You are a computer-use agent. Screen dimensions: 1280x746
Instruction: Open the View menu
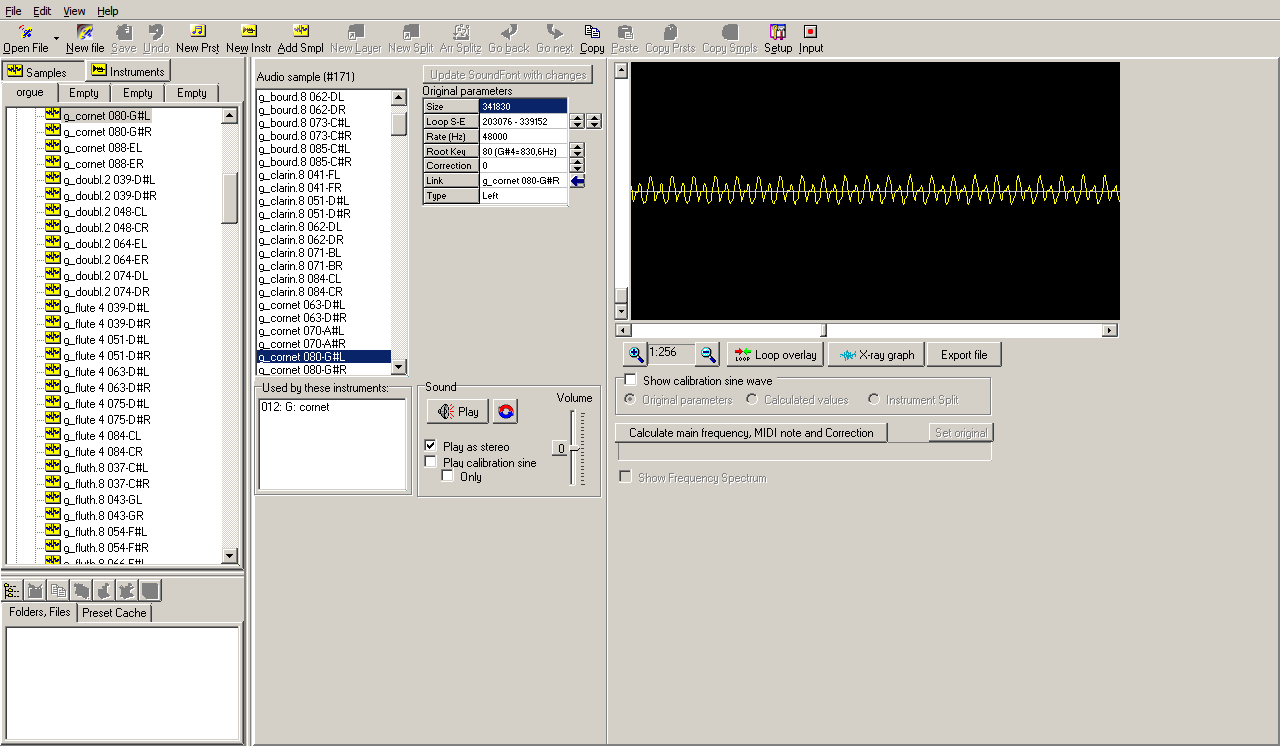(x=74, y=11)
